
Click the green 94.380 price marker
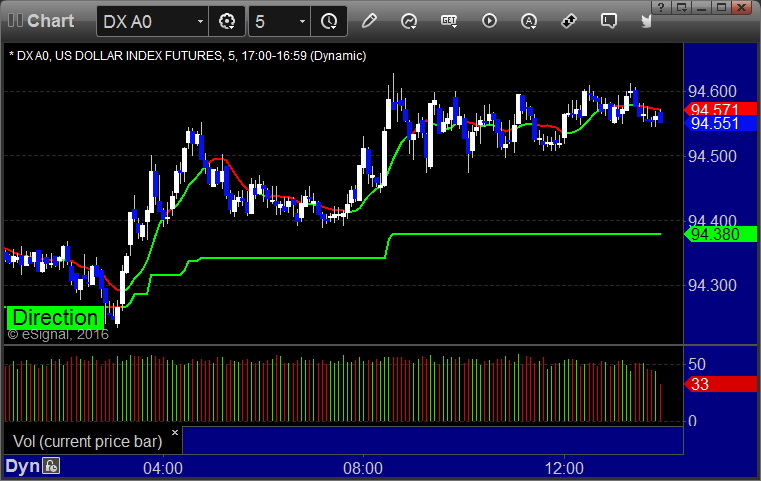coord(720,234)
